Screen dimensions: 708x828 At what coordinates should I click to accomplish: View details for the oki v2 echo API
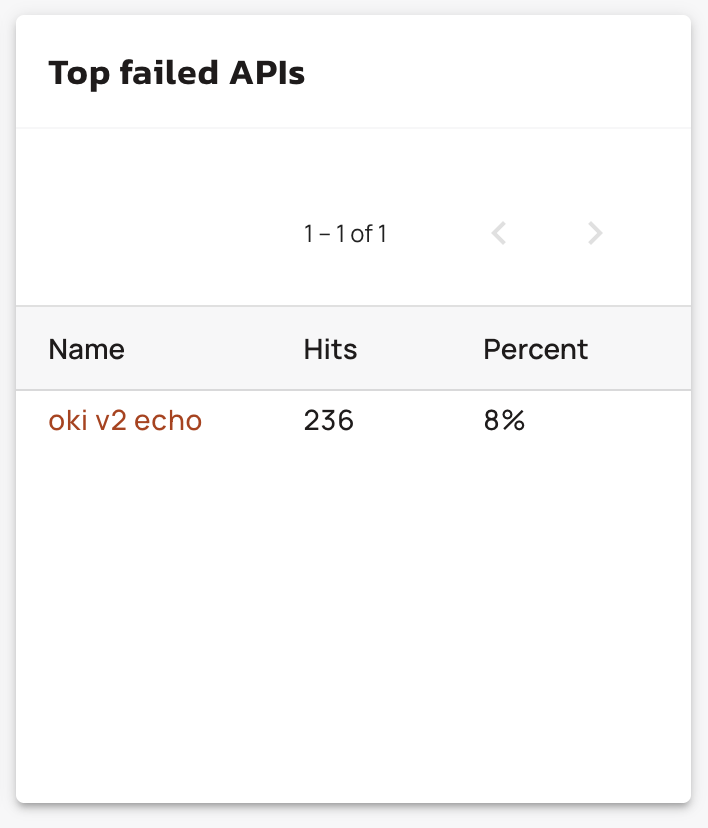pos(125,421)
